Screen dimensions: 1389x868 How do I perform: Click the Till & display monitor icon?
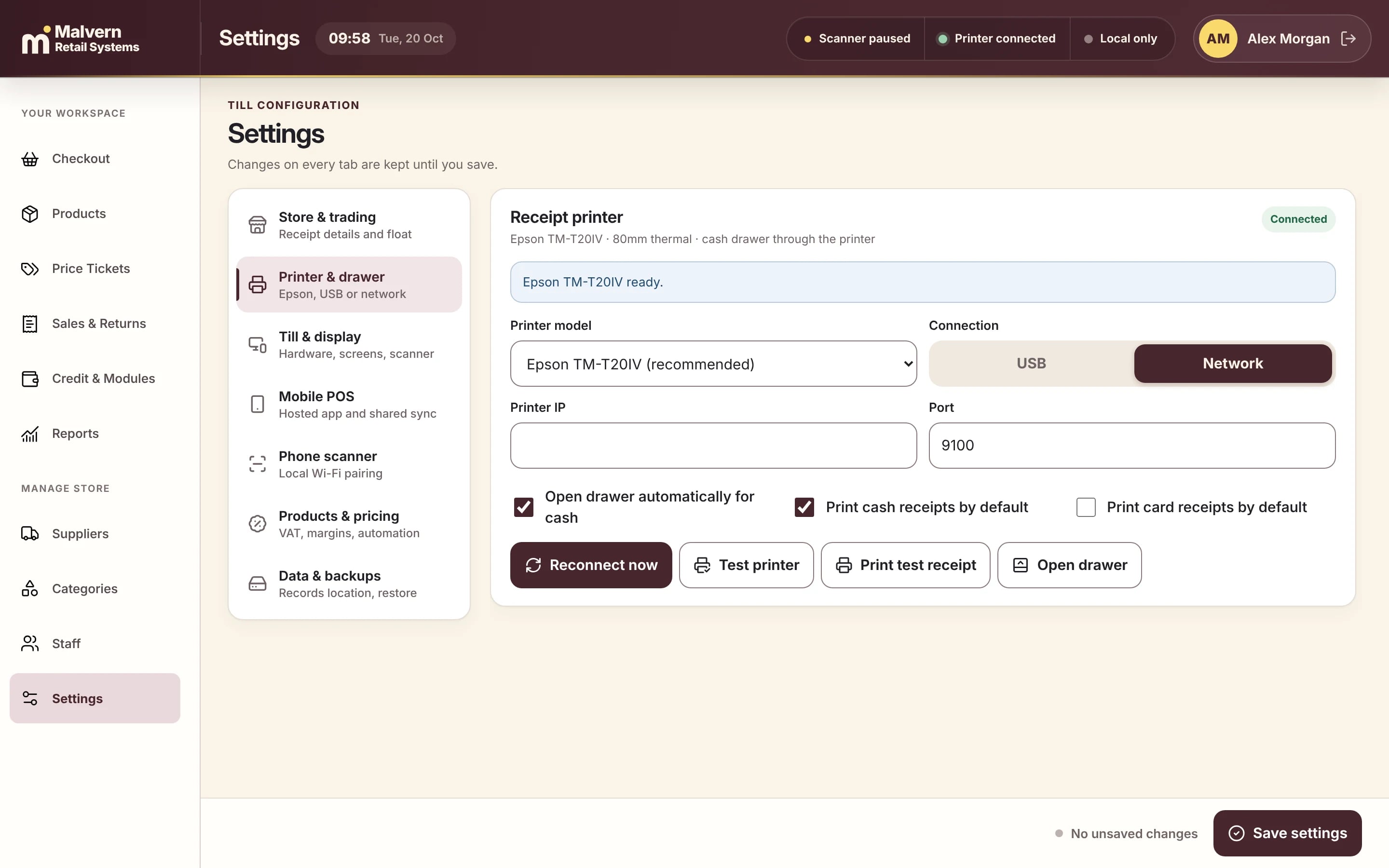(x=257, y=344)
